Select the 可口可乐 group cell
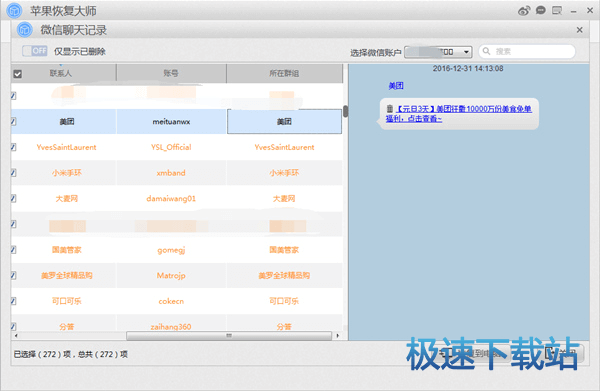Viewport: 600px width, 391px height. point(284,301)
